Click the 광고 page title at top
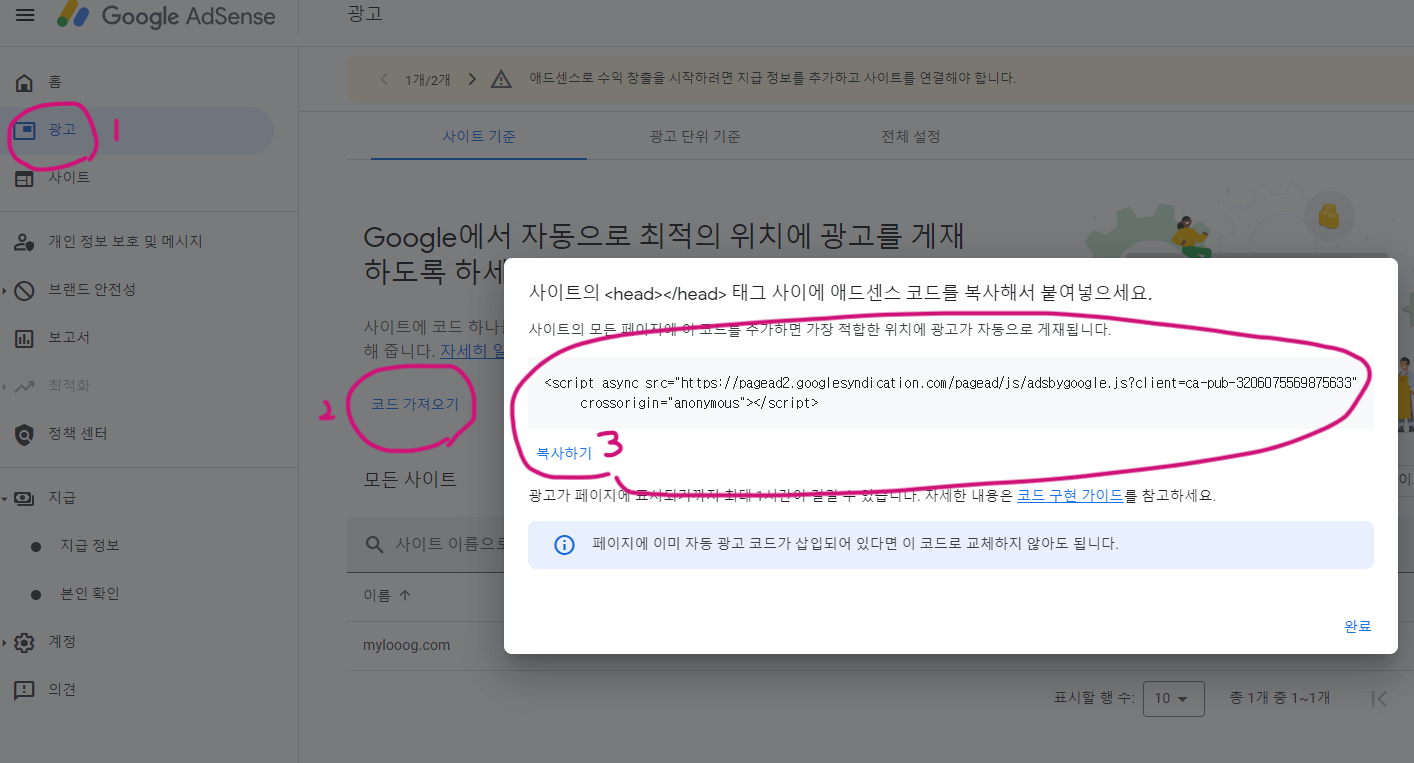 [365, 15]
